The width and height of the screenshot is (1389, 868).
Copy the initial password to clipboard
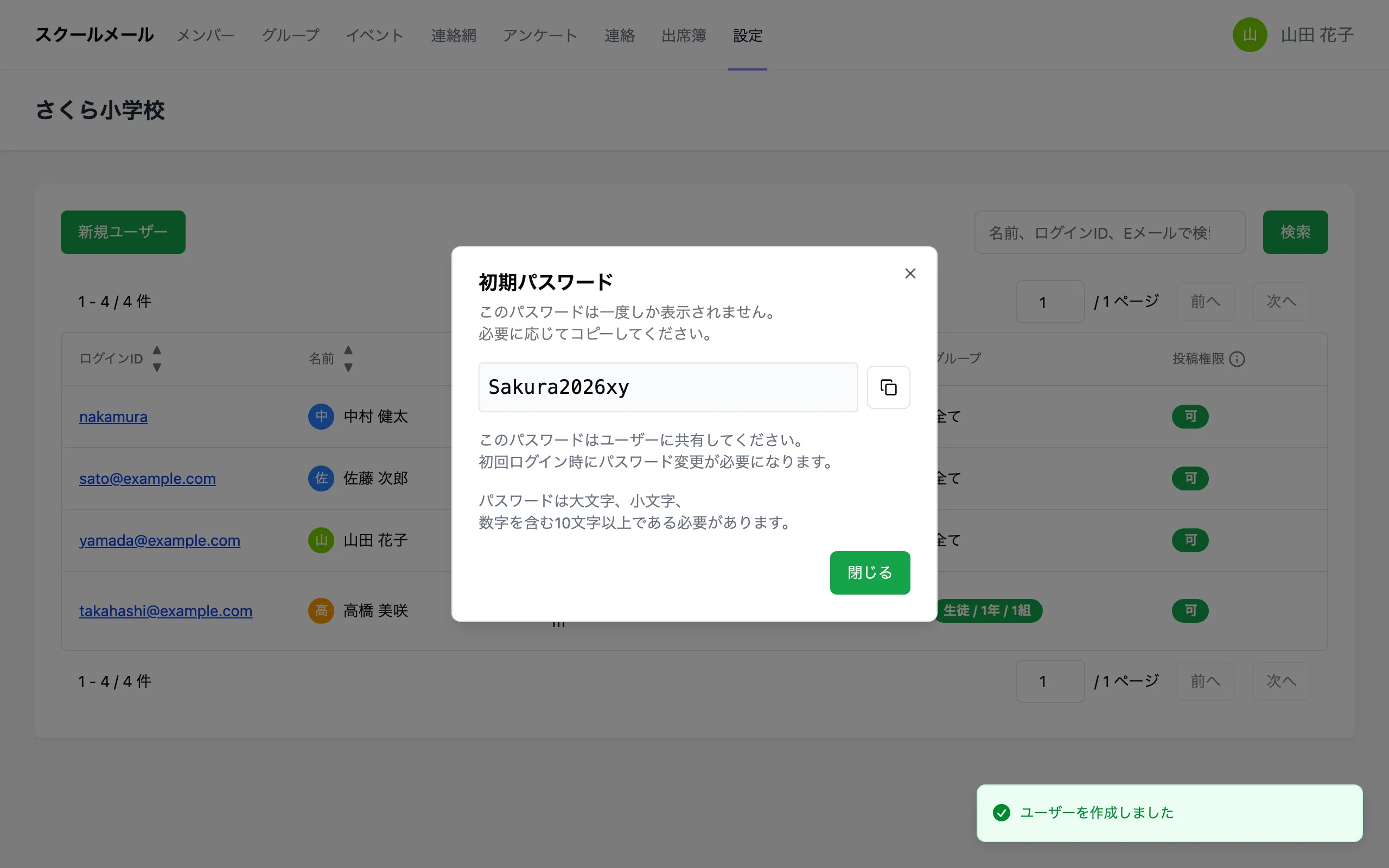point(888,387)
